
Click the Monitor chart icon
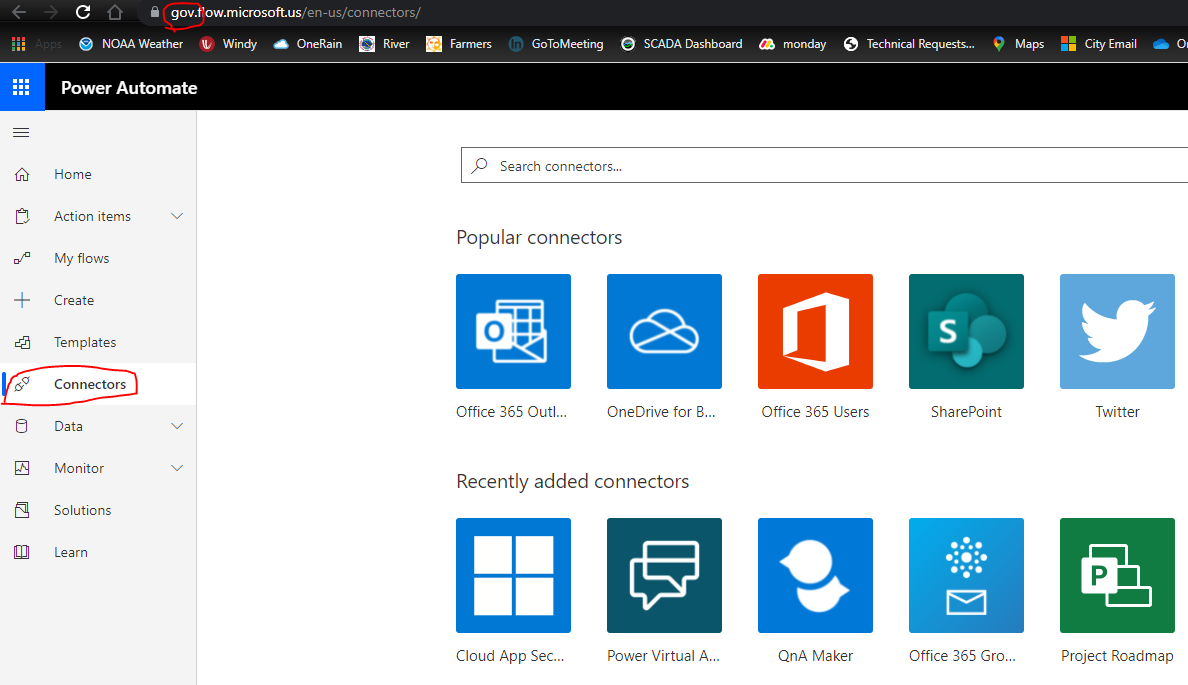tap(22, 468)
